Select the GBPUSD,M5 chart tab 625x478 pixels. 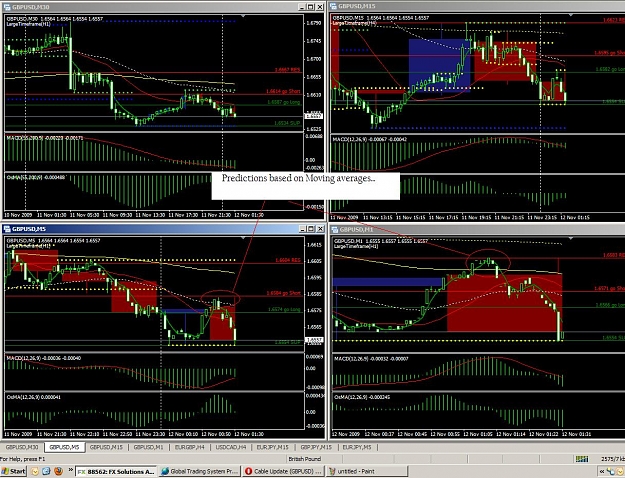point(64,447)
